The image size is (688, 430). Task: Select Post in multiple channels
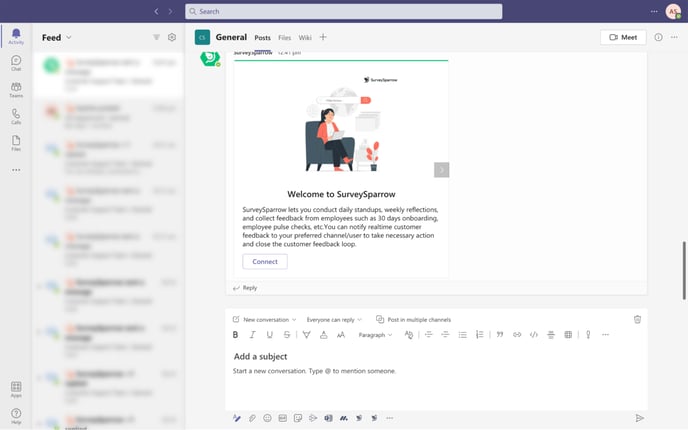413,319
